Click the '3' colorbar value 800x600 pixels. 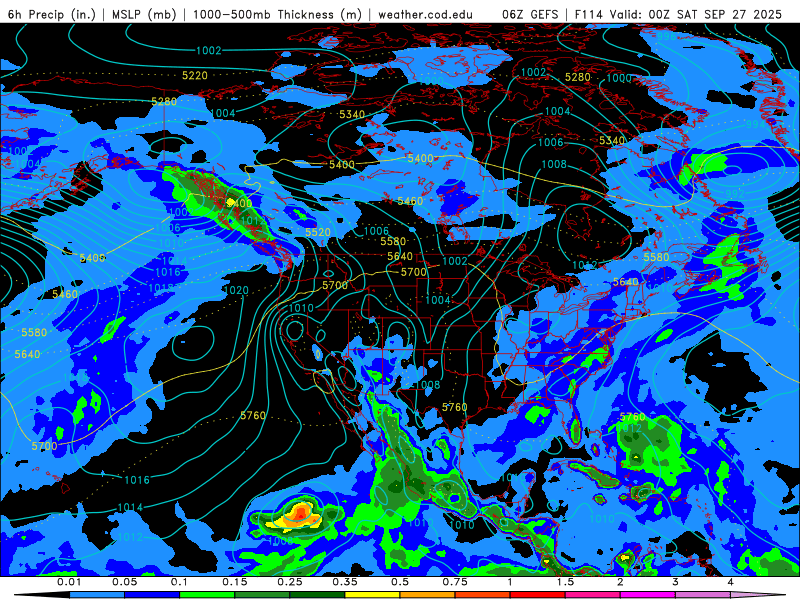pyautogui.click(x=676, y=582)
